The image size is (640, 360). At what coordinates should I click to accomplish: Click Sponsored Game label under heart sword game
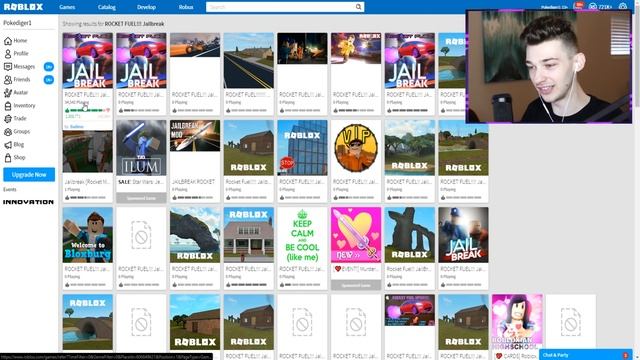click(356, 285)
